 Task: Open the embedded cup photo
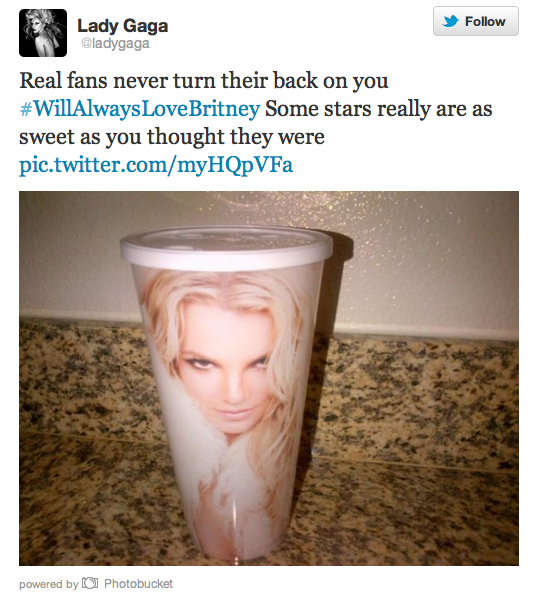269,378
